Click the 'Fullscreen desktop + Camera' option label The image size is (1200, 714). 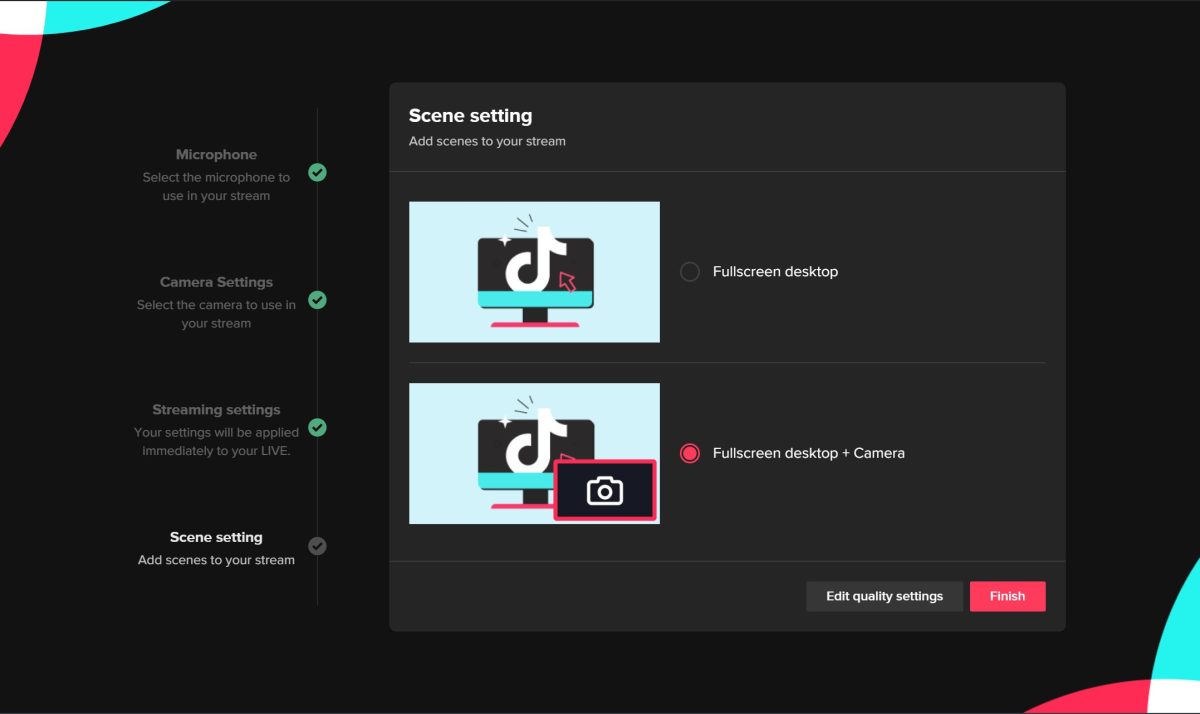click(x=808, y=453)
